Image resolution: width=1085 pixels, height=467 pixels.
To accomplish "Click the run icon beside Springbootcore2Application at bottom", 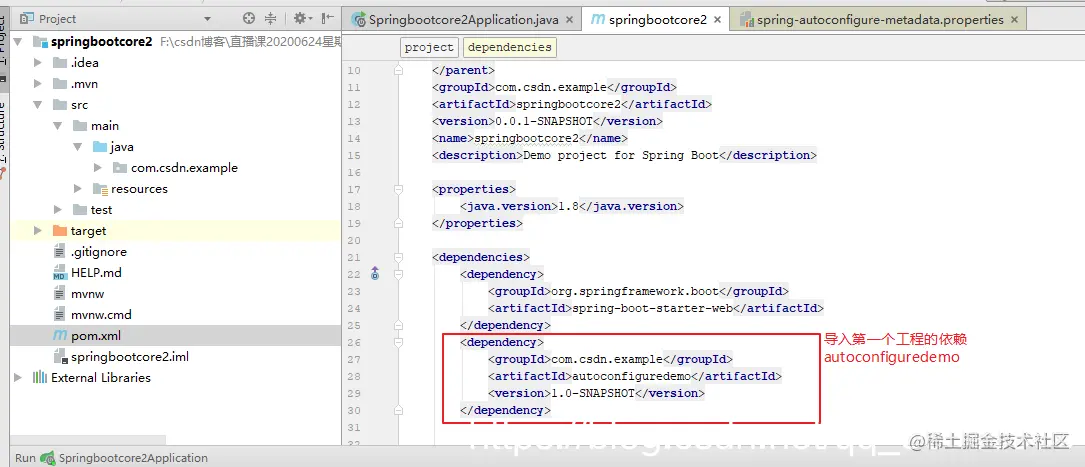I will 48,458.
